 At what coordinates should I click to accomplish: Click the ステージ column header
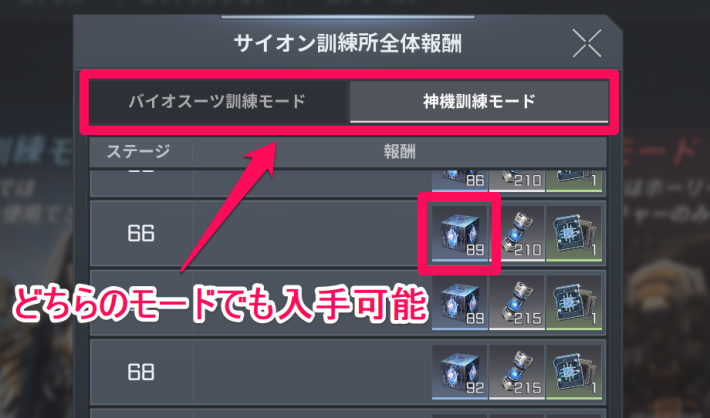[x=138, y=151]
